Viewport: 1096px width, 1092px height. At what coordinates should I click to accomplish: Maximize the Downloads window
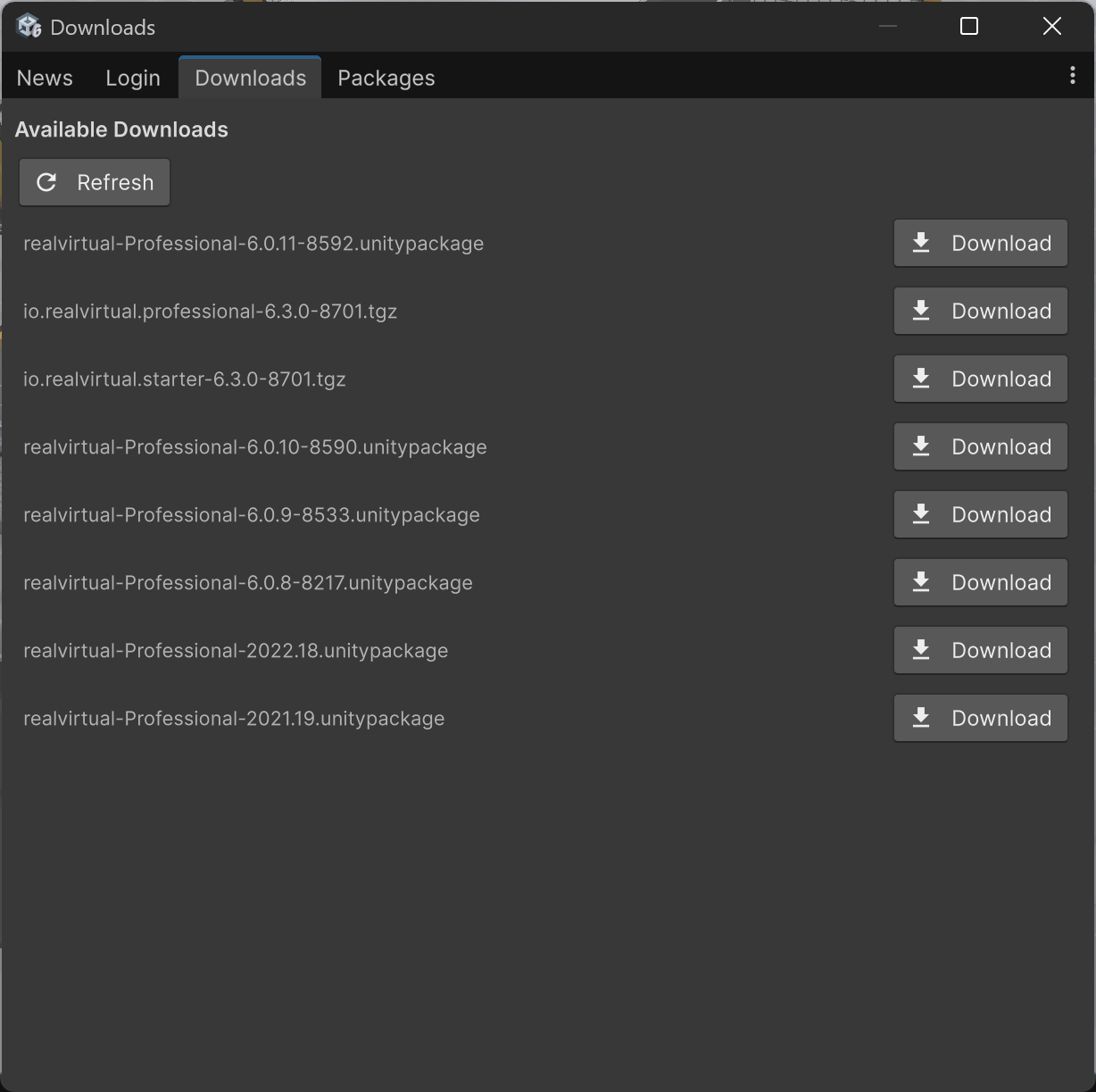(x=968, y=27)
